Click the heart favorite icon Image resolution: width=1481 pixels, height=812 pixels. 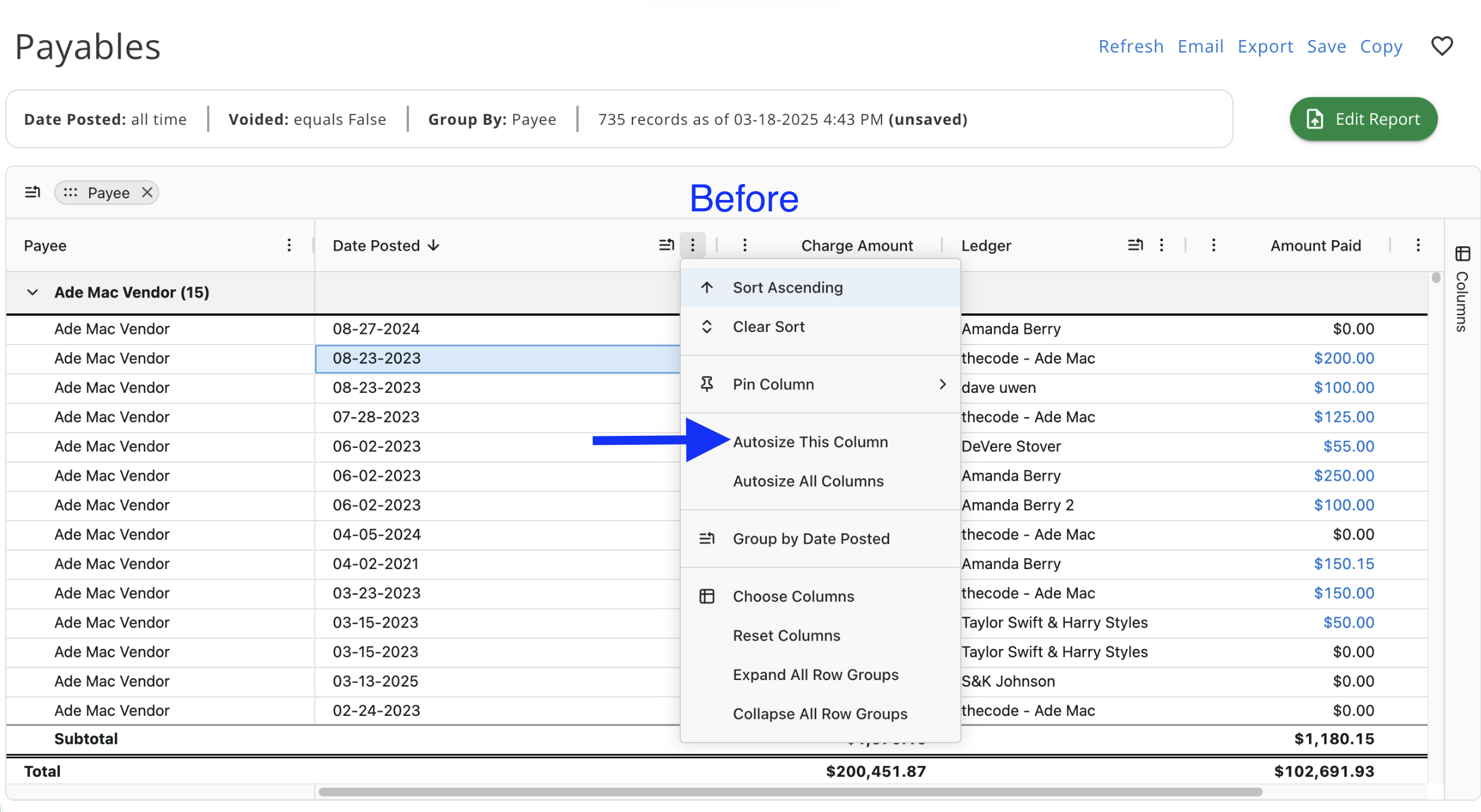pyautogui.click(x=1442, y=46)
